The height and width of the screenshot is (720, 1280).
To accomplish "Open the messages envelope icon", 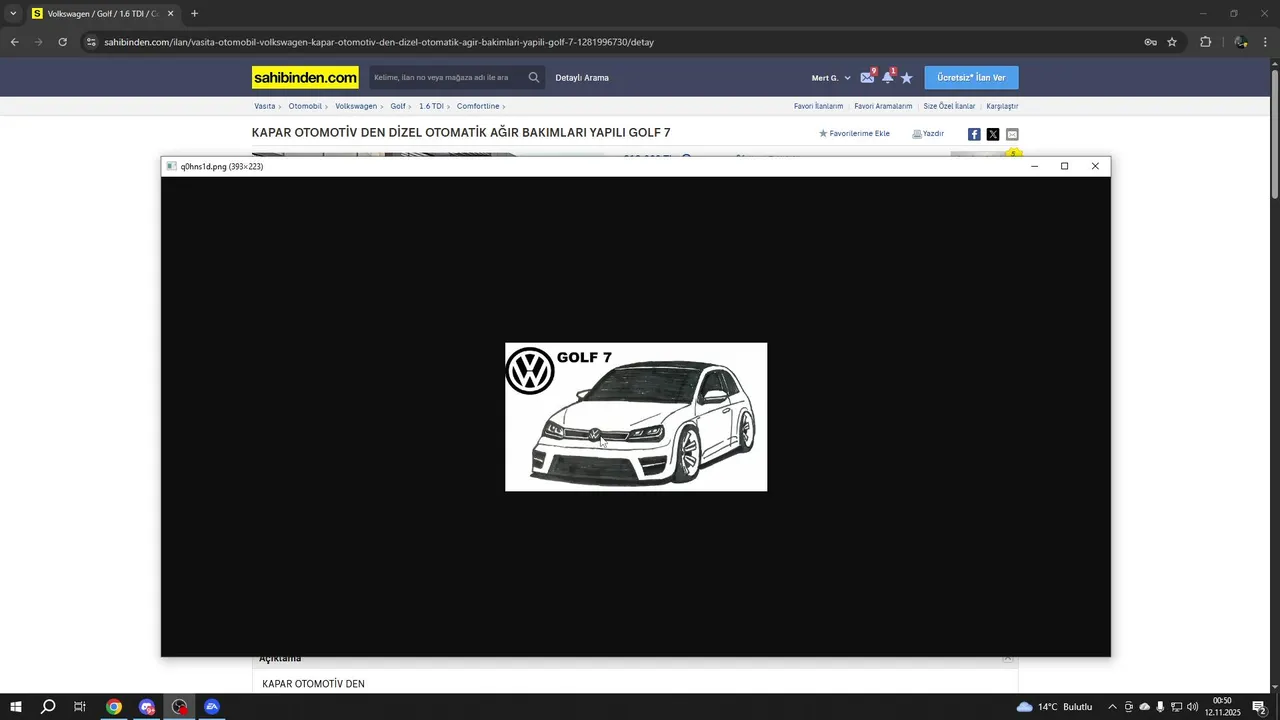I will [x=867, y=77].
